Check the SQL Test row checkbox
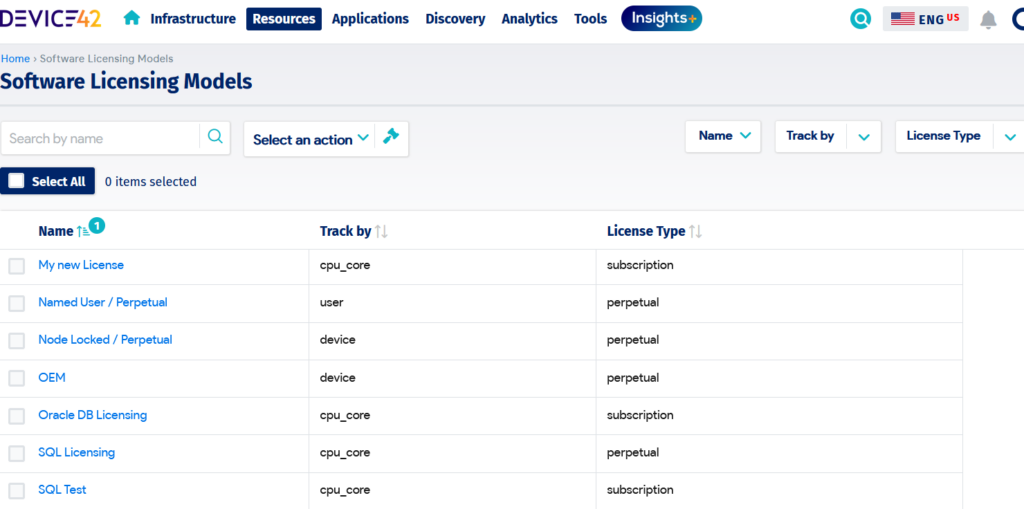Screen dimensions: 1024x509 click(x=17, y=490)
